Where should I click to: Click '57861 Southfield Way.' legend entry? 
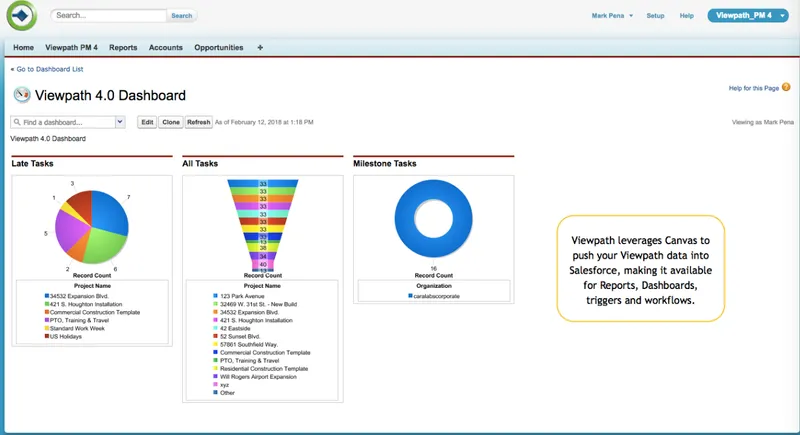pos(248,345)
